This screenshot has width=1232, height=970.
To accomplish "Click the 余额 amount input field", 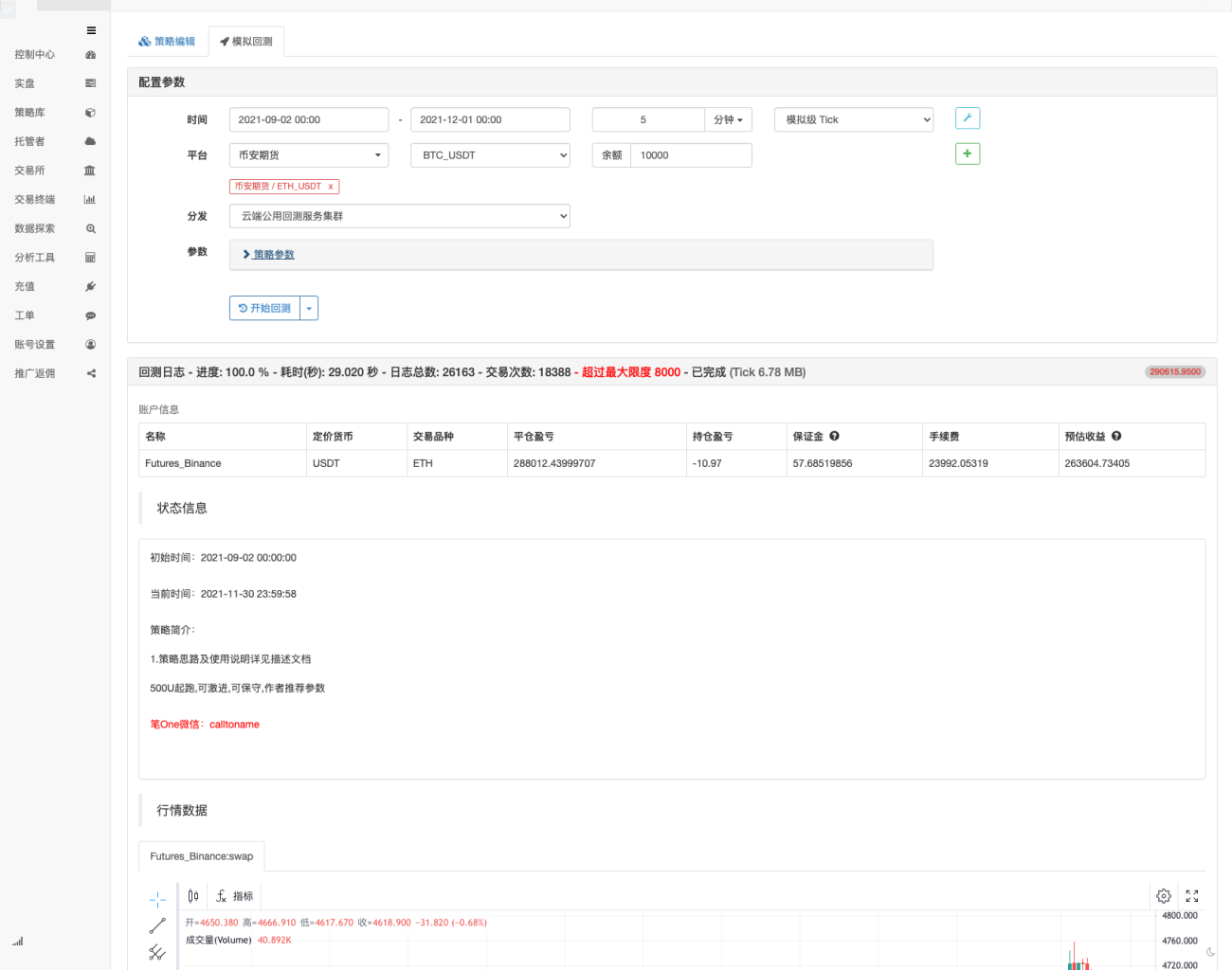I will pos(691,155).
